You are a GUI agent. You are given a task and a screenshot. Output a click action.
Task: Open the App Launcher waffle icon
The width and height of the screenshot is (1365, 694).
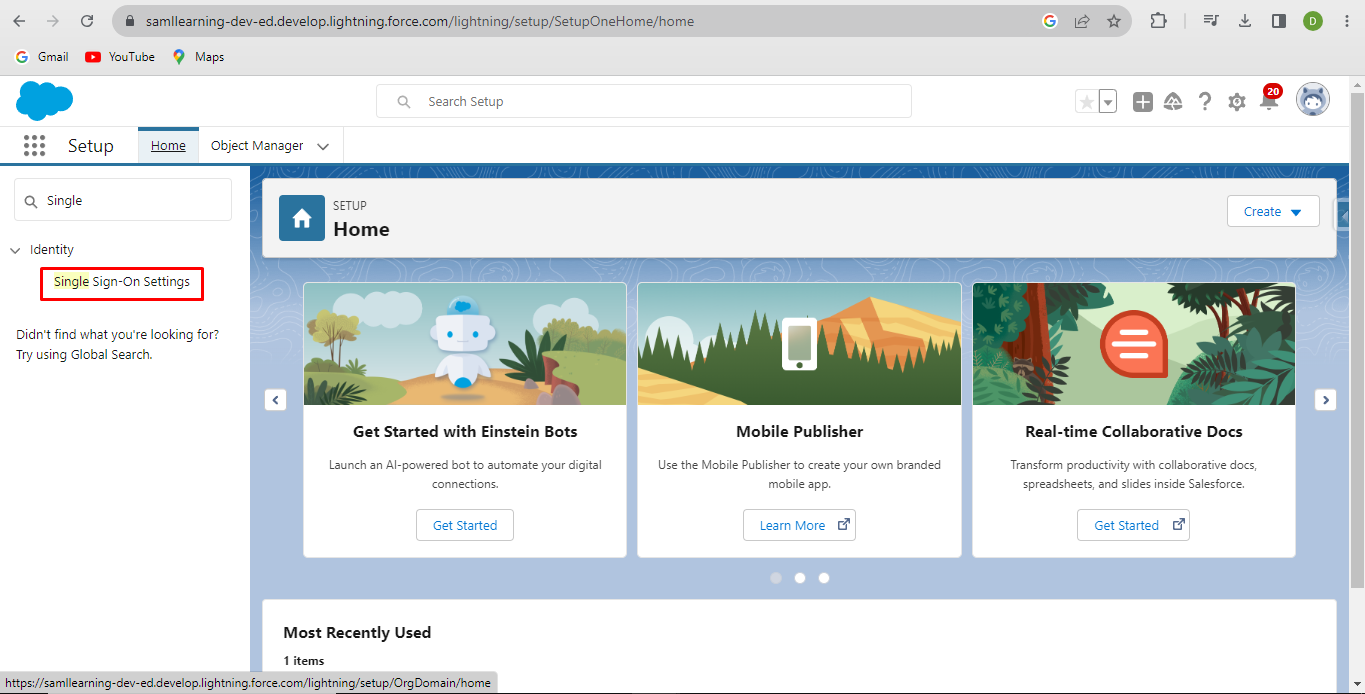click(34, 145)
